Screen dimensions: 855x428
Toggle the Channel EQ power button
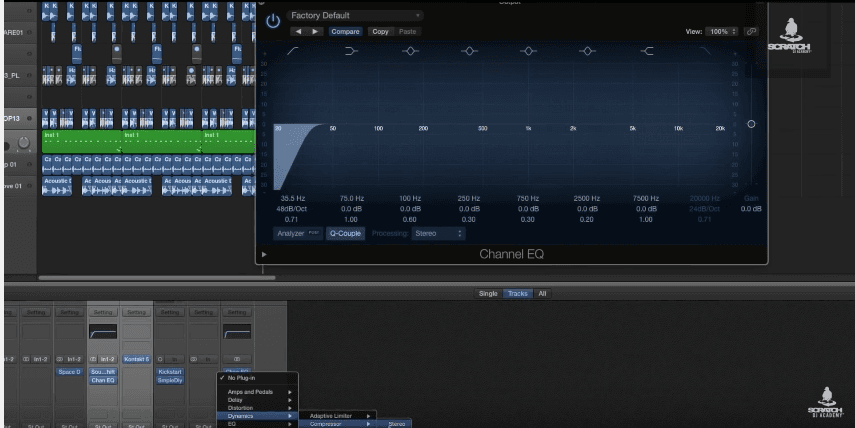pos(273,21)
